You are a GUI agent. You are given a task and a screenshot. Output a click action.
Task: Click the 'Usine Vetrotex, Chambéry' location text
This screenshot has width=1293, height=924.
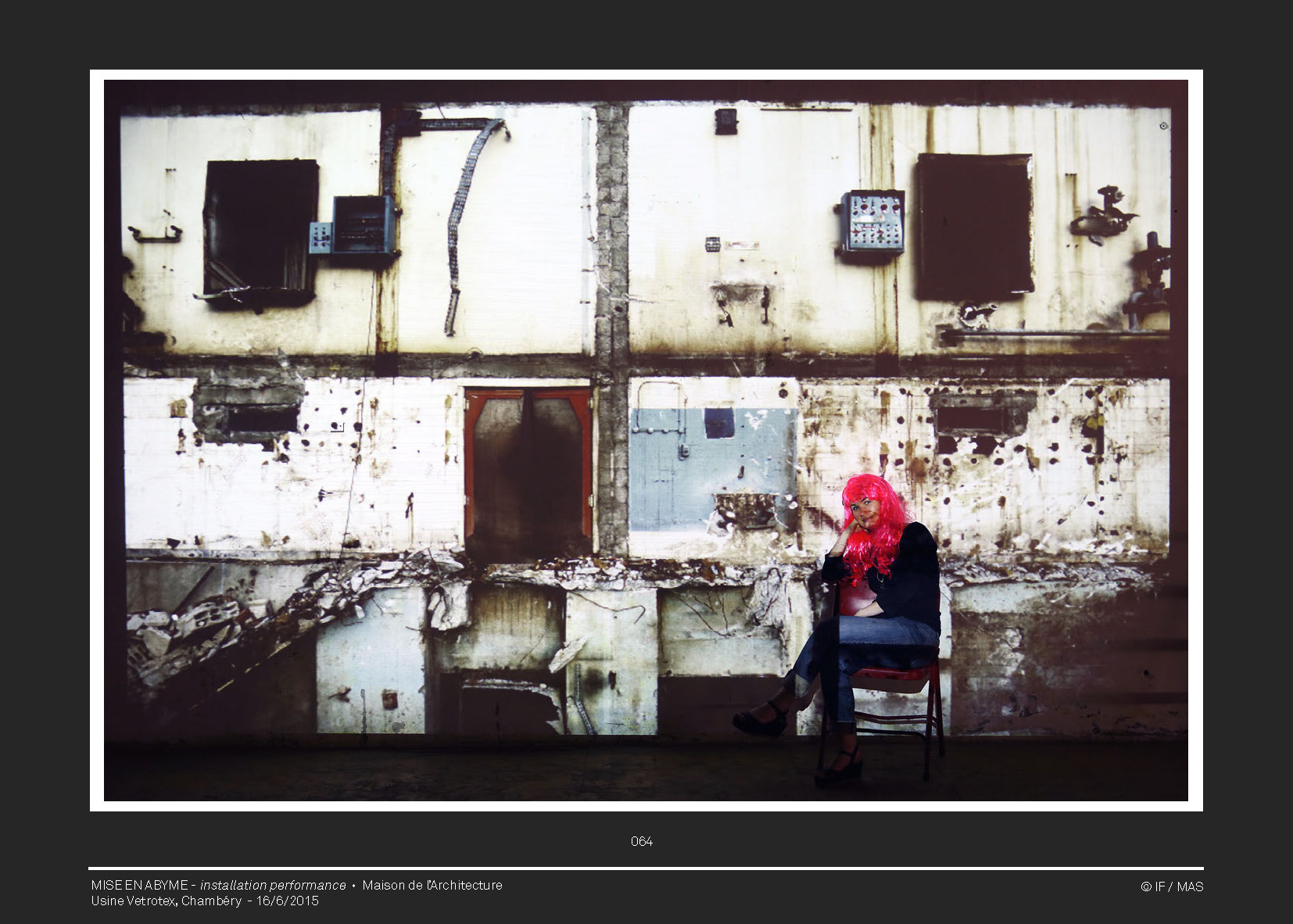coord(166,901)
